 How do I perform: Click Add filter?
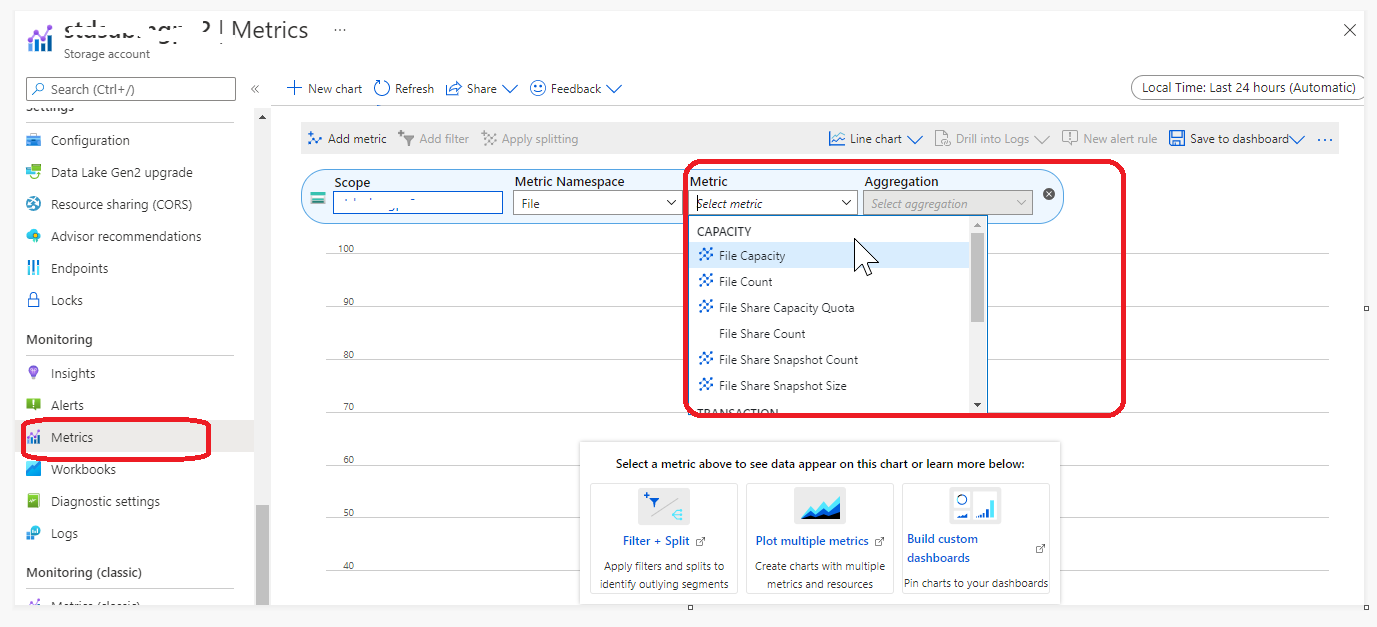coord(434,139)
